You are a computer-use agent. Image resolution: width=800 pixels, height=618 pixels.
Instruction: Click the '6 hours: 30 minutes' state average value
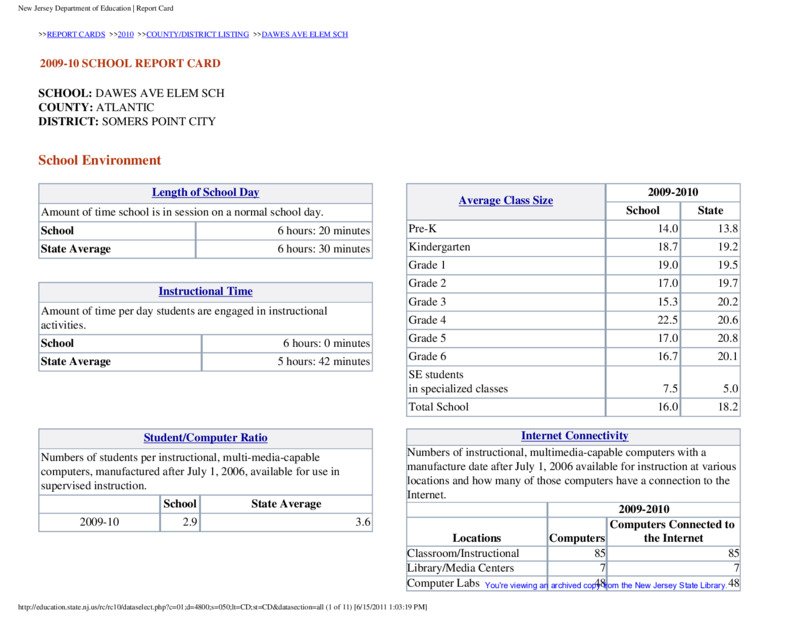click(323, 249)
